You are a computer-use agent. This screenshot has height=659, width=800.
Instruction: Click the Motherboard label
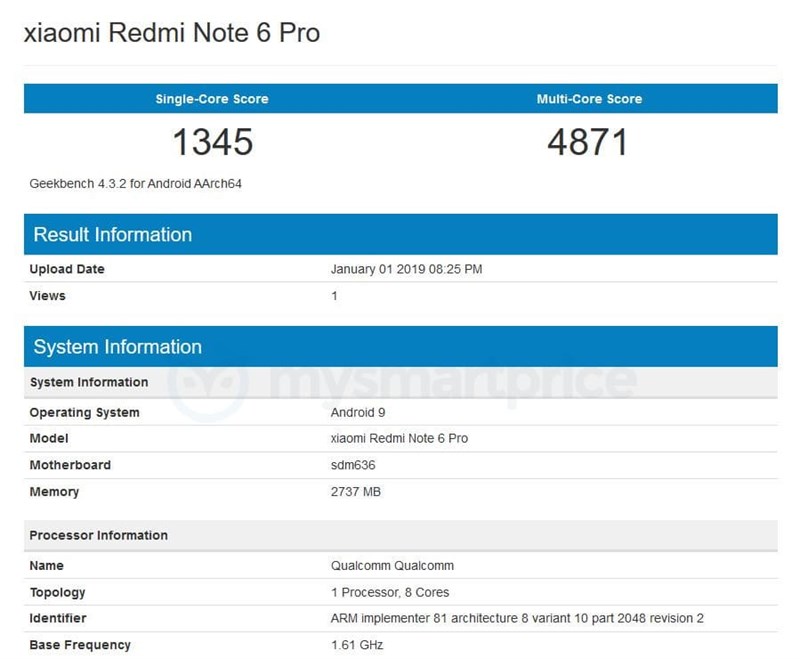[x=70, y=465]
